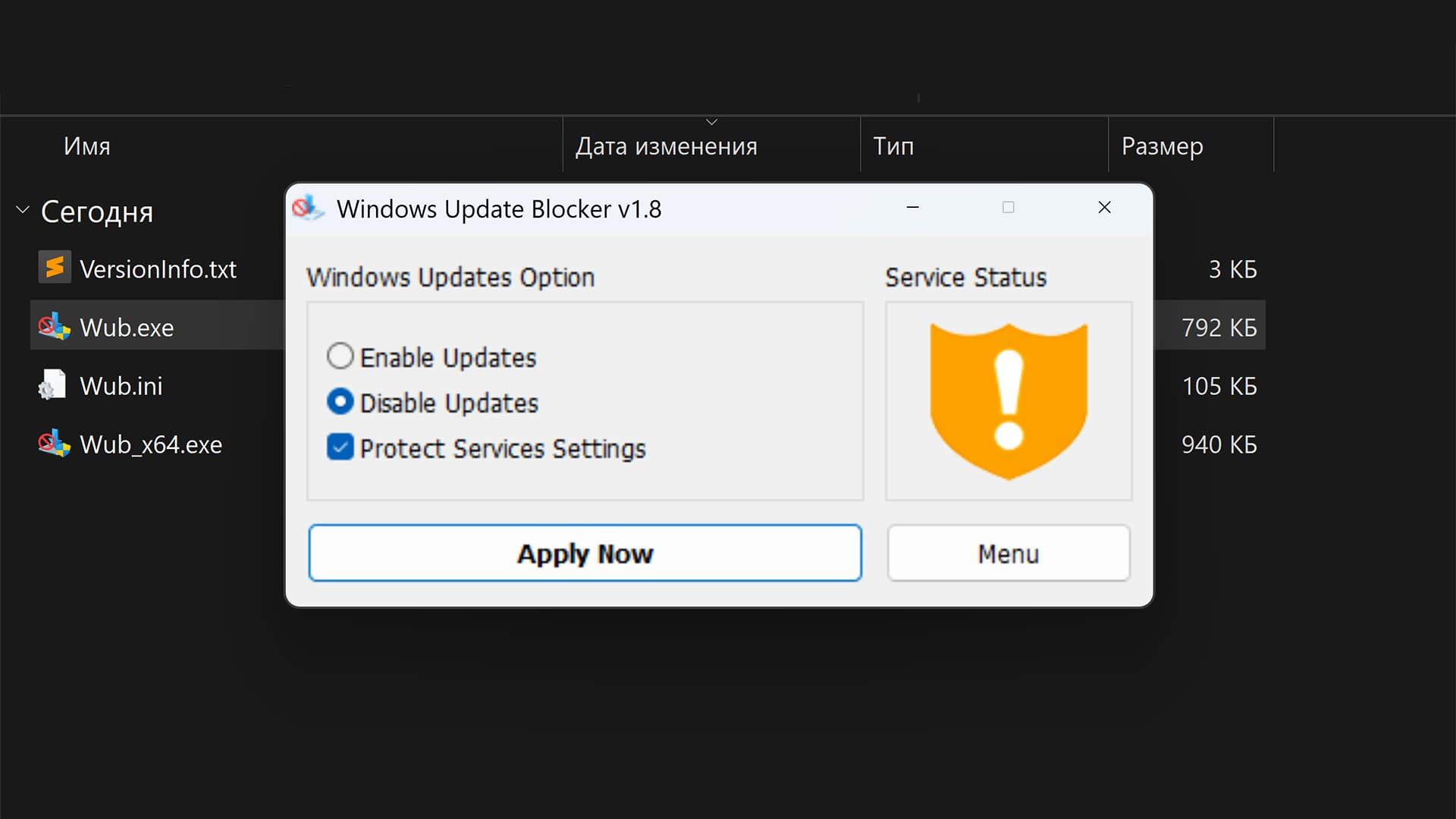Sort by the Имя column header

point(86,146)
